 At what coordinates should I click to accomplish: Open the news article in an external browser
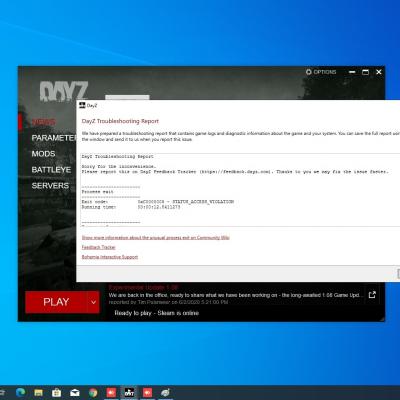(372, 295)
